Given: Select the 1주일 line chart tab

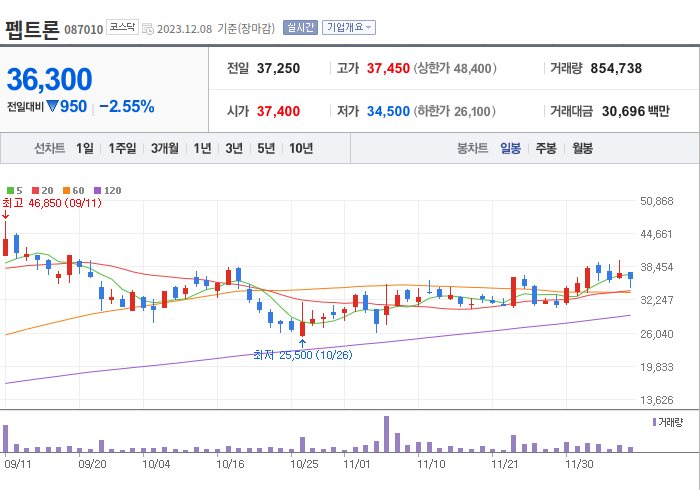Looking at the screenshot, I should (x=122, y=148).
